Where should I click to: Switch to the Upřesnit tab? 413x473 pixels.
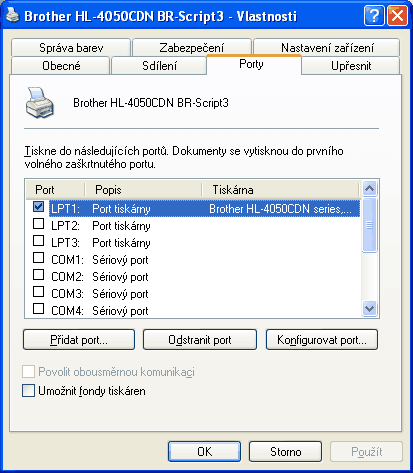click(351, 66)
